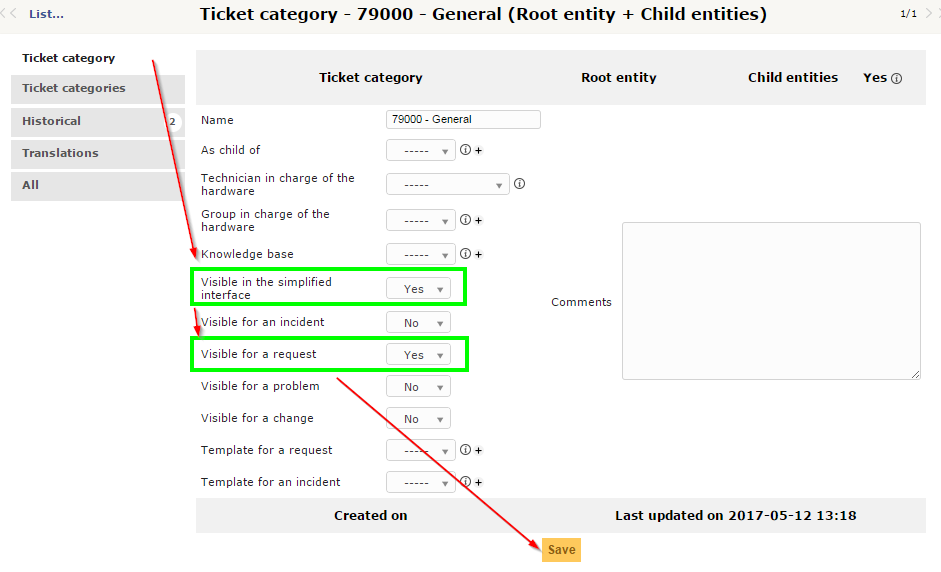
Task: Click info icon beside Knowledge base dropdown
Action: tap(465, 254)
